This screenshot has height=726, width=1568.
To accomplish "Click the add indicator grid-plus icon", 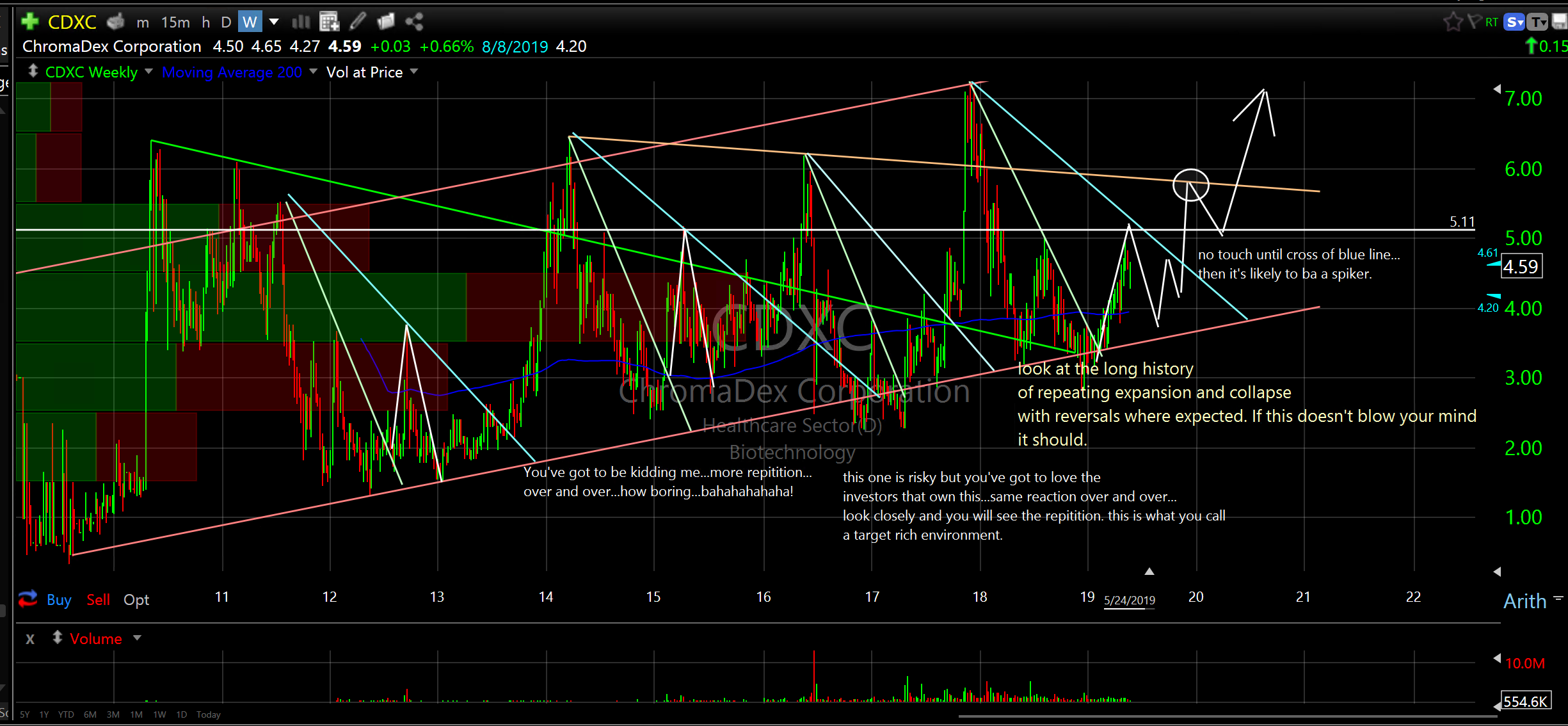I will coord(329,22).
